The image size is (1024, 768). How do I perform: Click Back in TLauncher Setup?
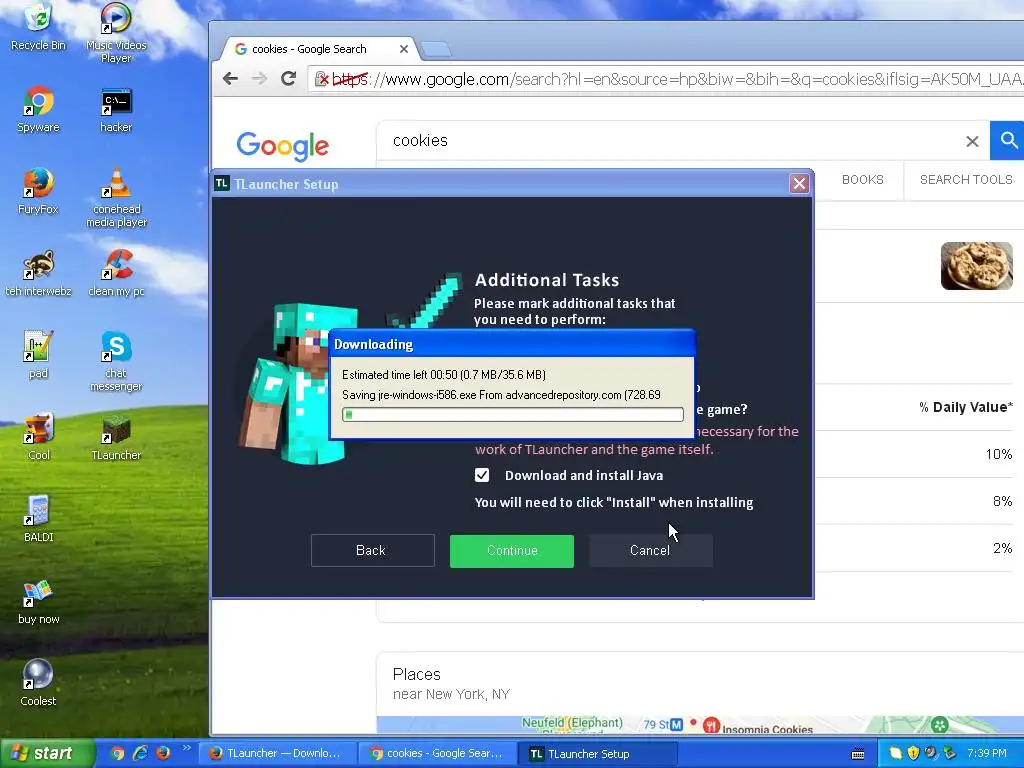point(373,551)
